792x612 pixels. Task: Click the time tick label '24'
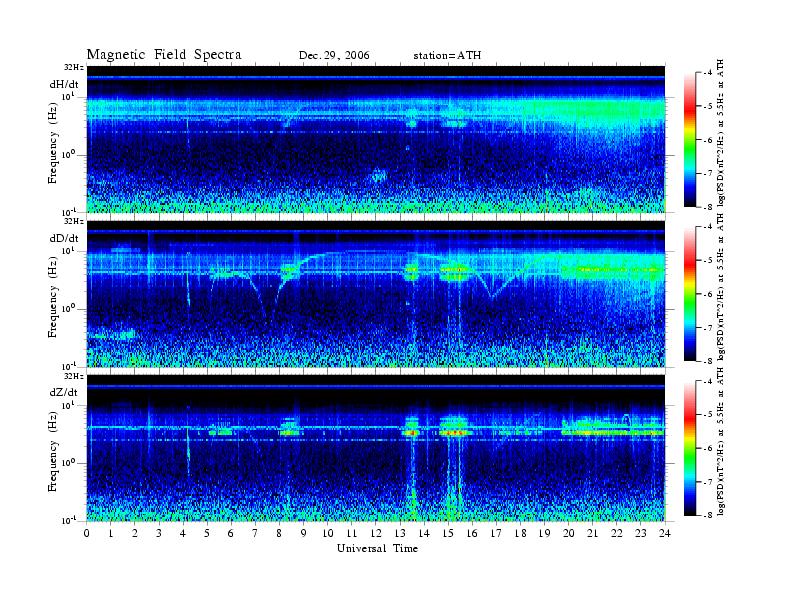point(665,533)
